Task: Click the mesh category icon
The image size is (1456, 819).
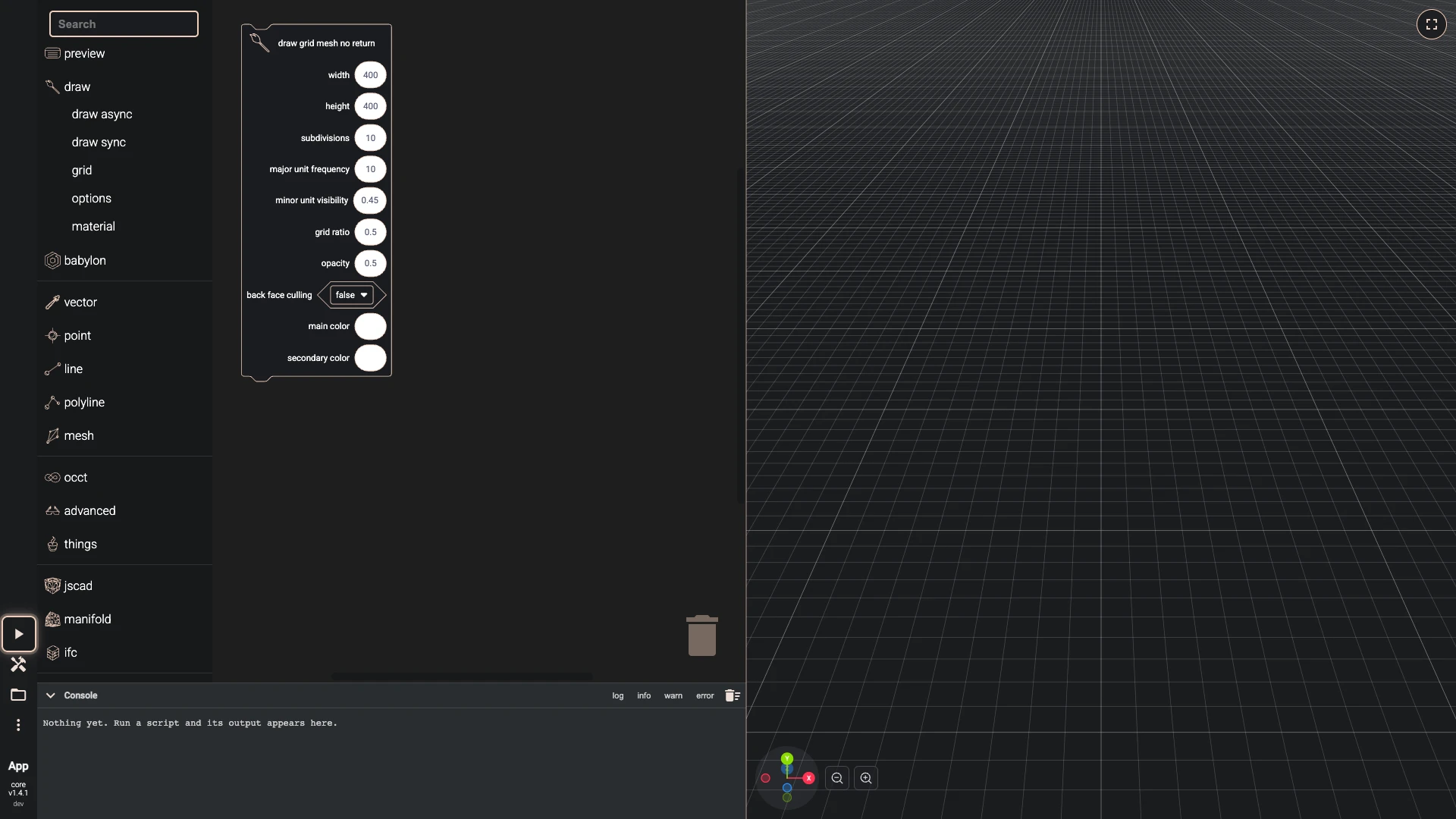Action: (x=52, y=435)
